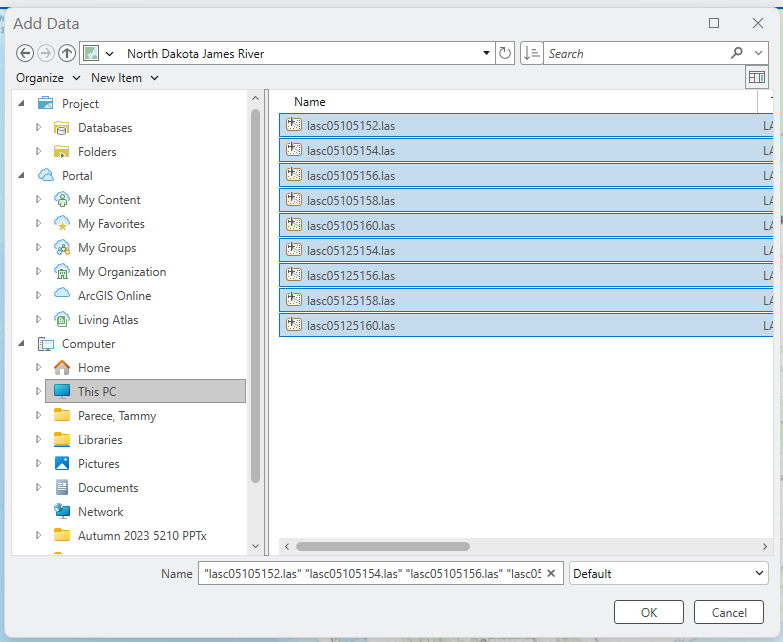Viewport: 783px width, 642px height.
Task: Click the horizontal scrollbar thumb in file list
Action: (383, 546)
